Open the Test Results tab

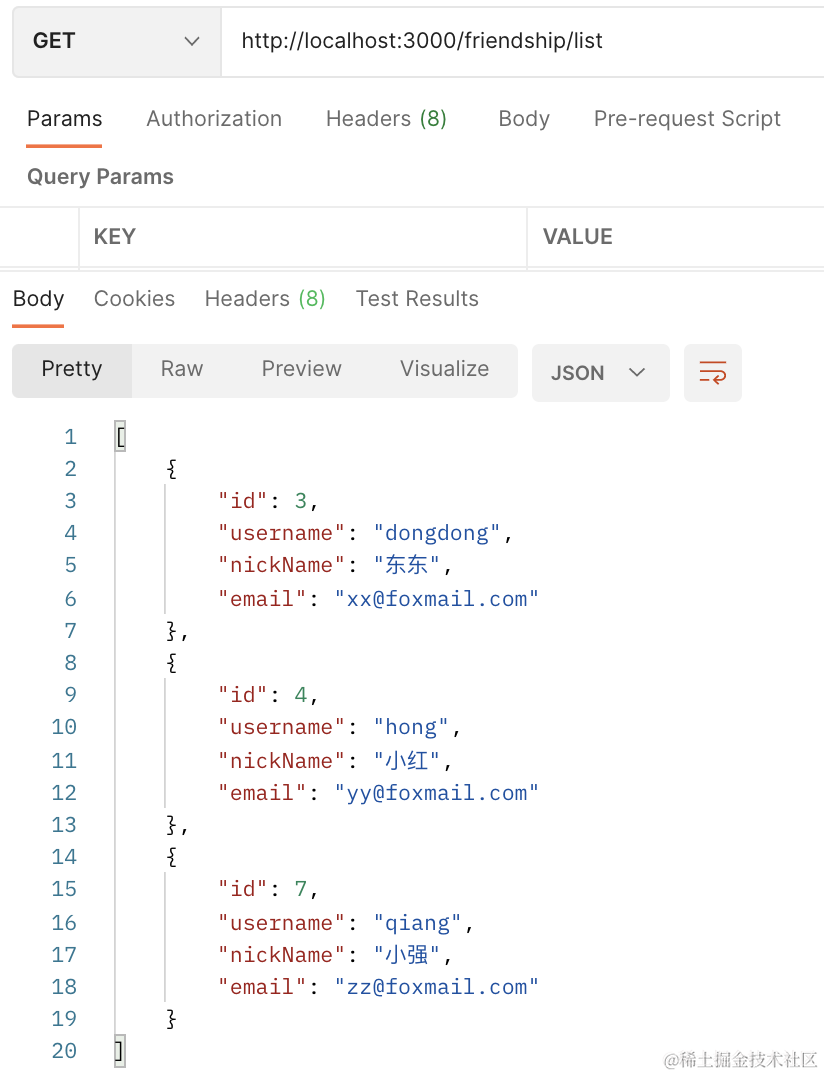tap(417, 299)
